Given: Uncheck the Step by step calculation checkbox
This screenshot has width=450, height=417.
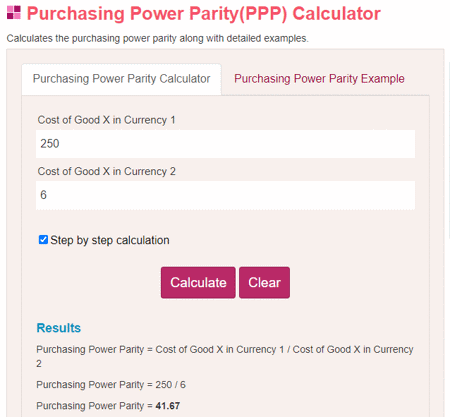Looking at the screenshot, I should (x=43, y=240).
